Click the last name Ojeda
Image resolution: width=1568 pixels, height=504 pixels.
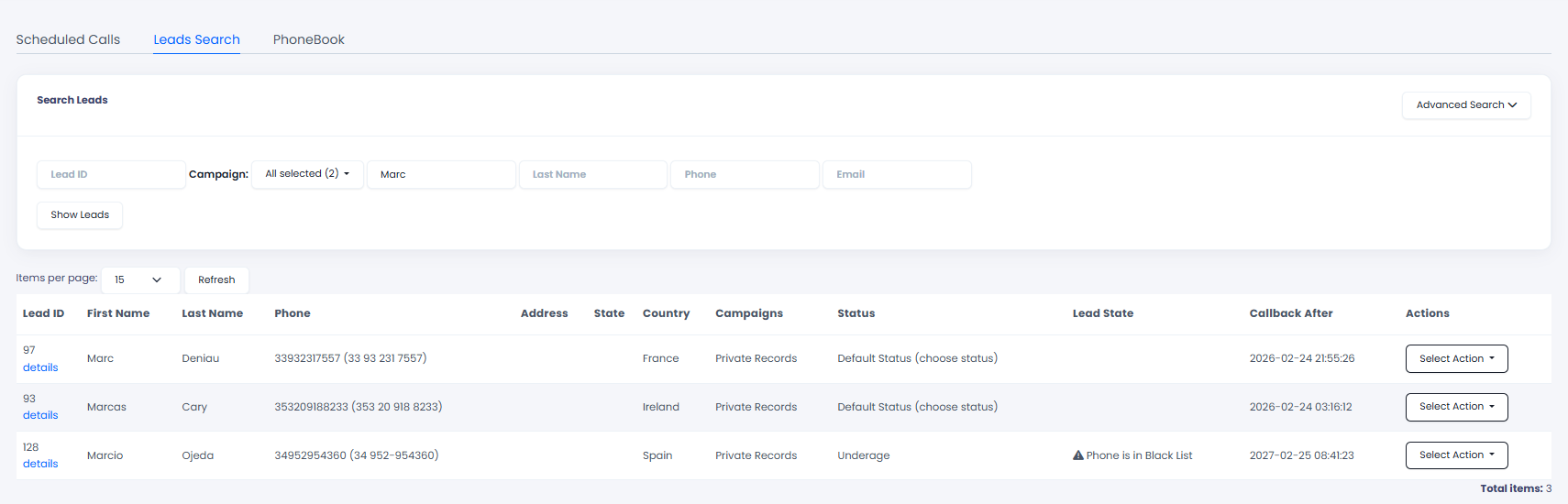tap(198, 455)
